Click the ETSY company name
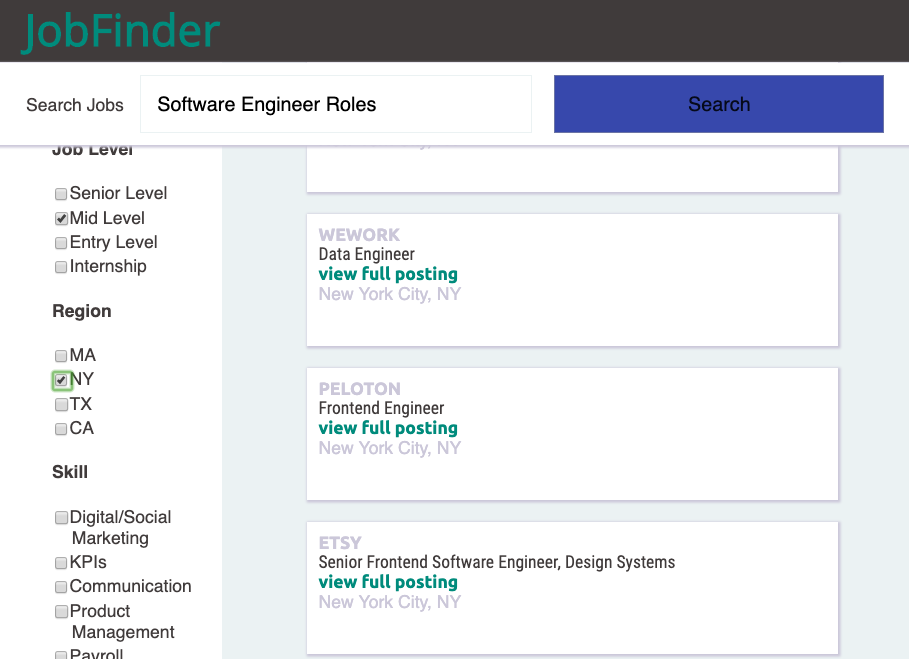The width and height of the screenshot is (909, 659). coord(340,543)
